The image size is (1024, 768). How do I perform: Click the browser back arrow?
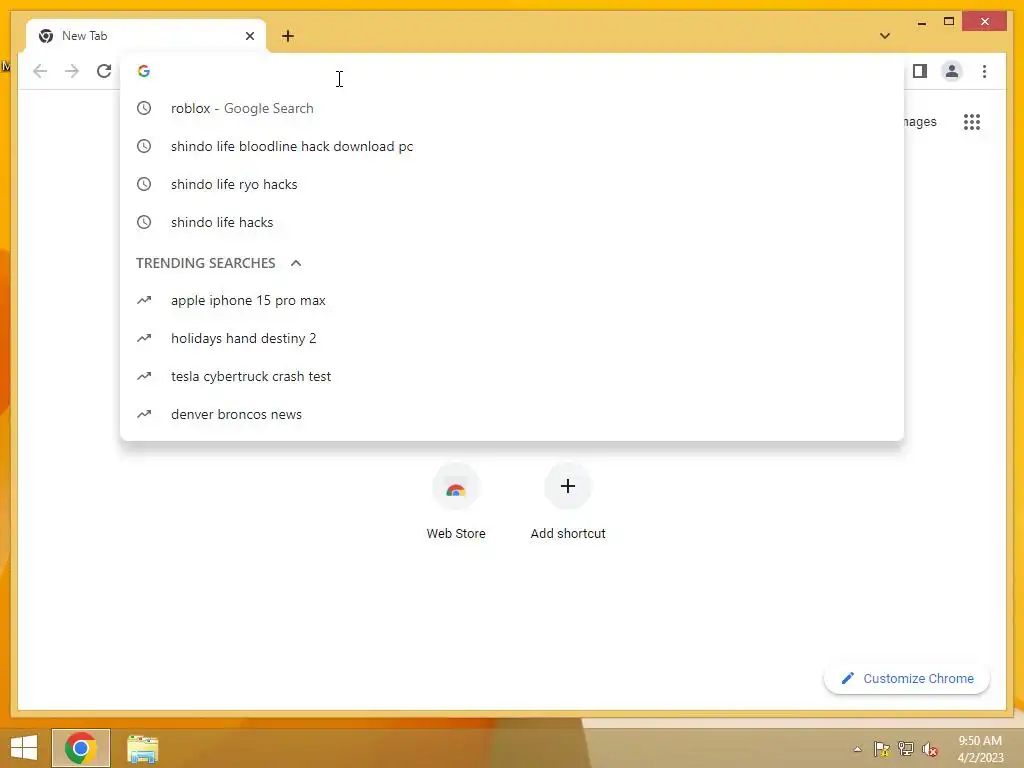point(40,71)
